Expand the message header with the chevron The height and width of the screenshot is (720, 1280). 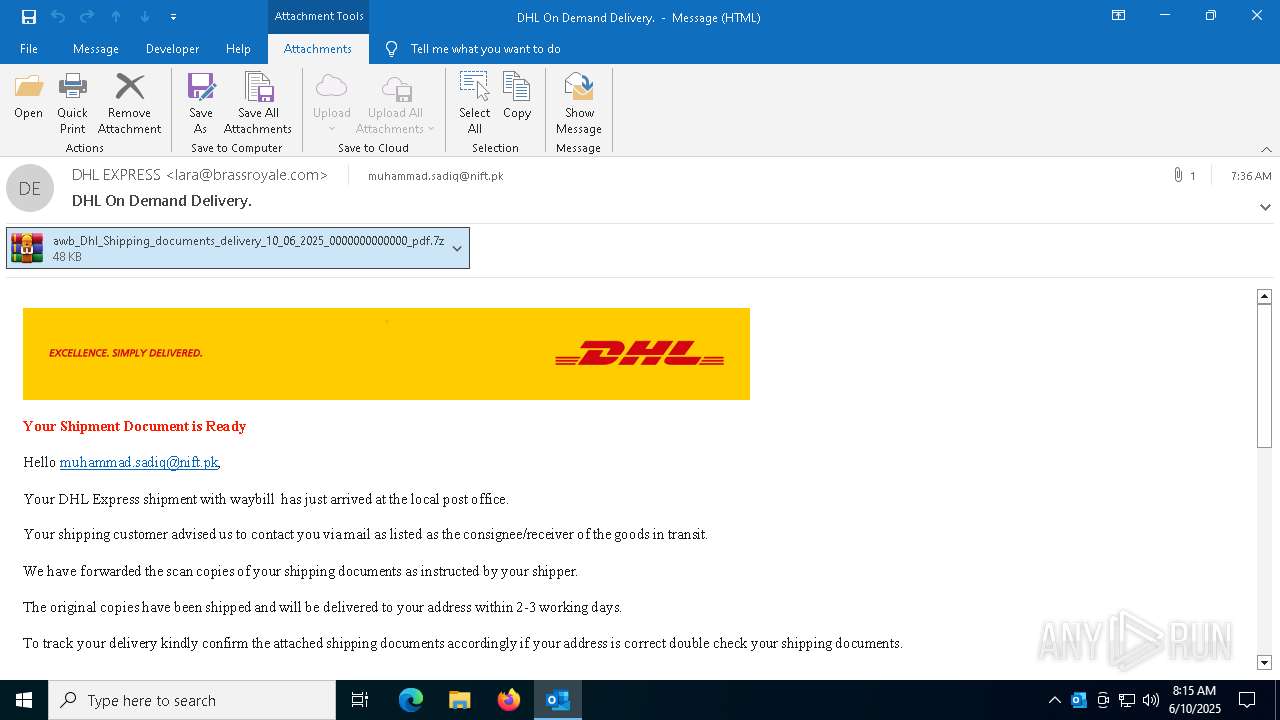1265,207
